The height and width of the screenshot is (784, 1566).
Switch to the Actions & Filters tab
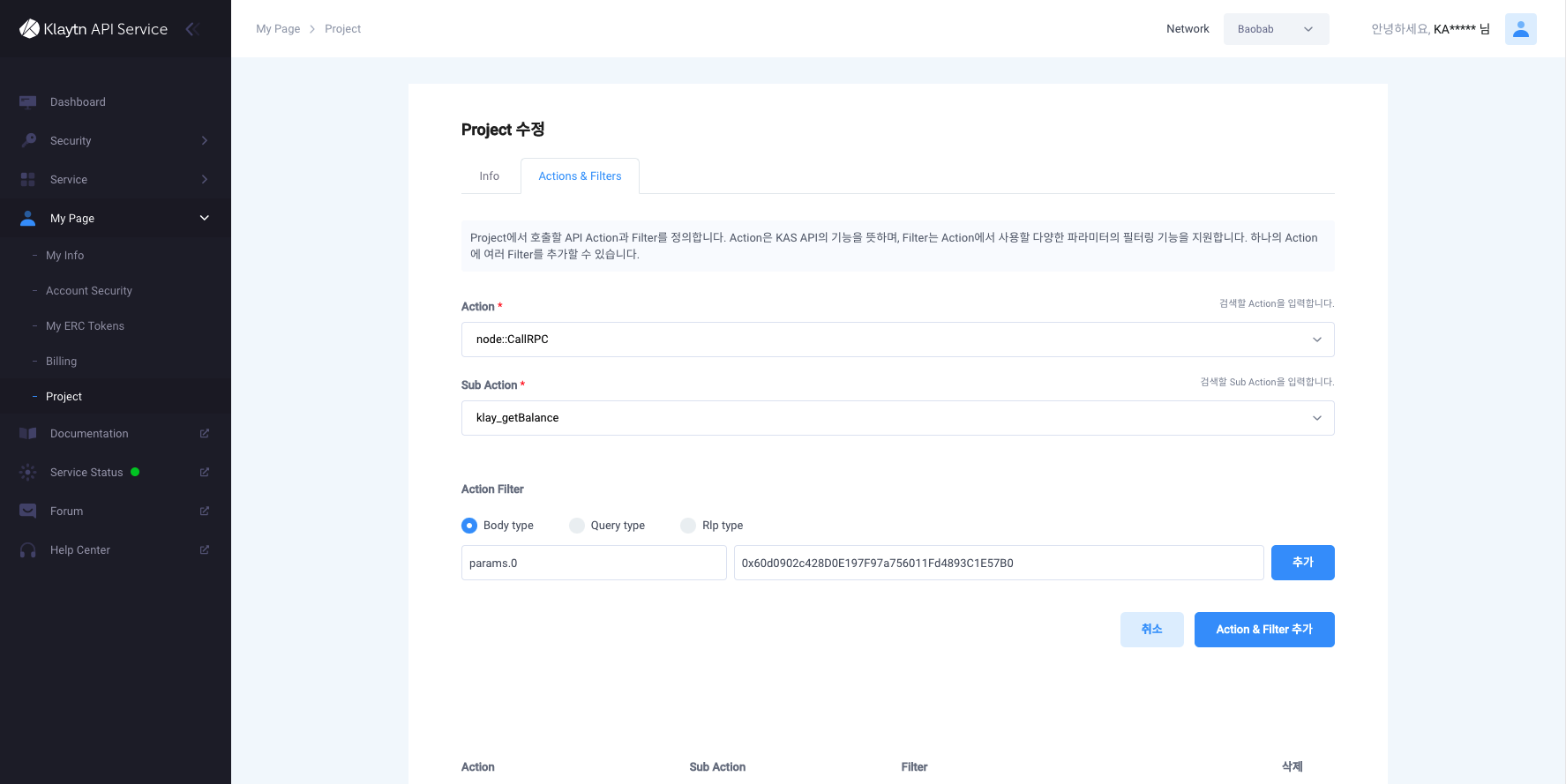pyautogui.click(x=580, y=176)
